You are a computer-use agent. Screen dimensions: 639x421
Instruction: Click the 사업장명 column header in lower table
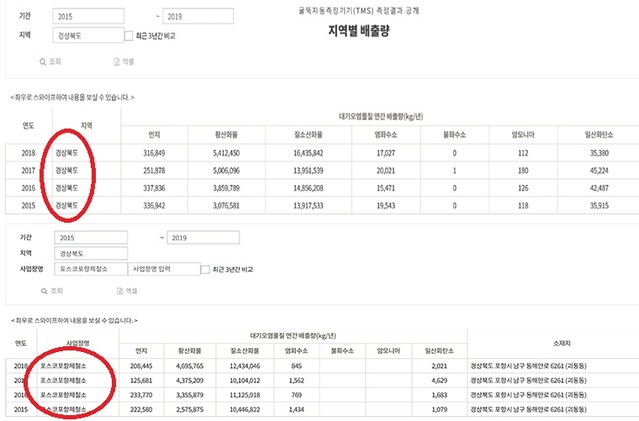[x=77, y=343]
